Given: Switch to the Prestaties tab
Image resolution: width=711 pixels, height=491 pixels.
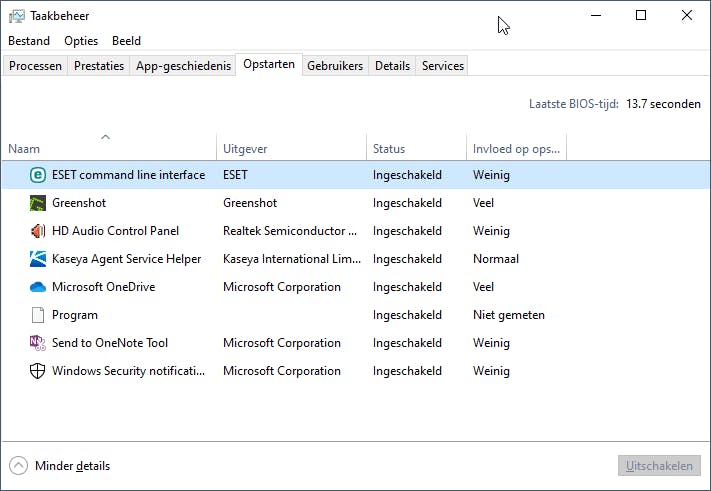Looking at the screenshot, I should tap(99, 66).
